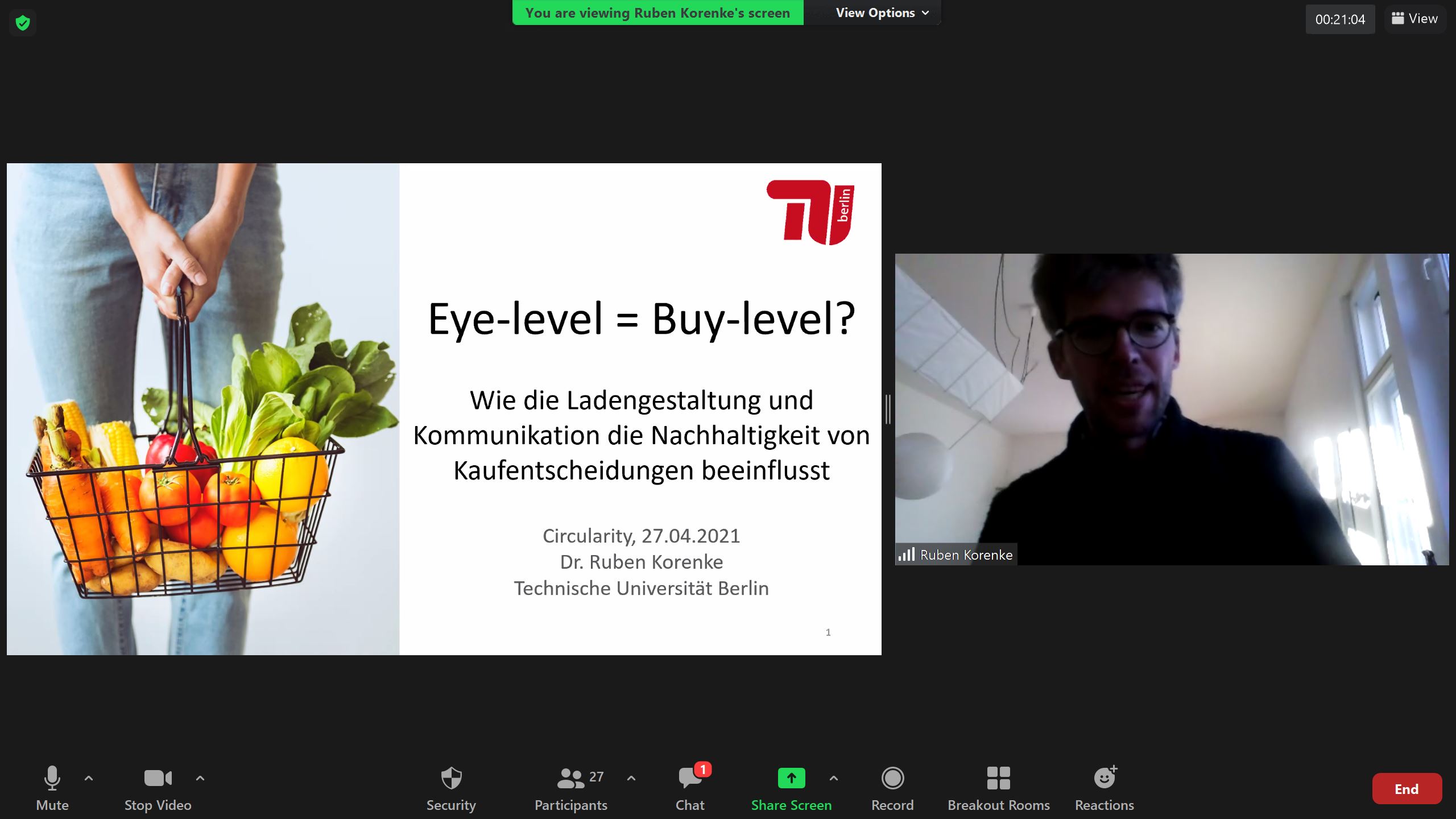The width and height of the screenshot is (1456, 819).
Task: Click the vegetable basket image on the slide
Action: (203, 409)
